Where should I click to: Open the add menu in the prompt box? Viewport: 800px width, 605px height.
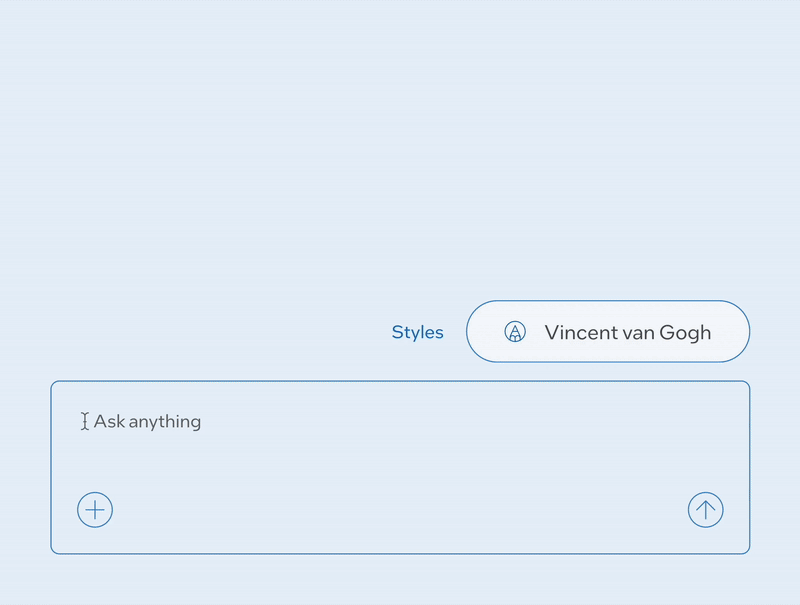(x=95, y=510)
